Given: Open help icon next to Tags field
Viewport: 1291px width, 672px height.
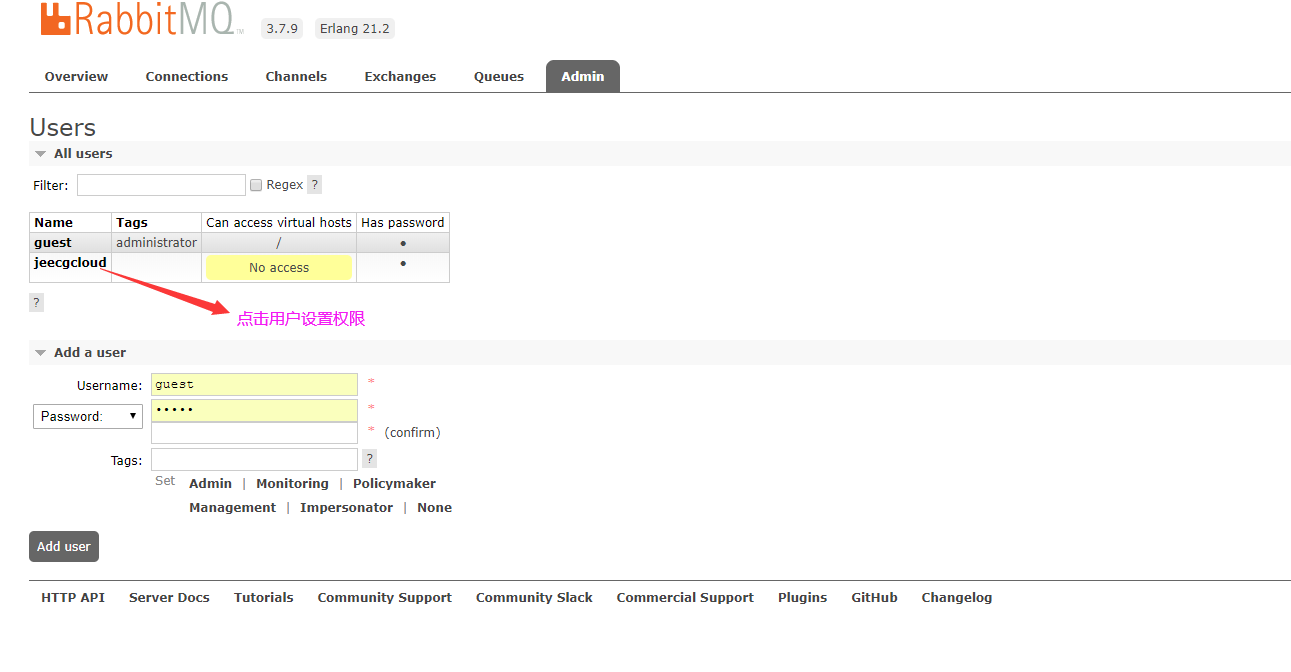Looking at the screenshot, I should (369, 459).
